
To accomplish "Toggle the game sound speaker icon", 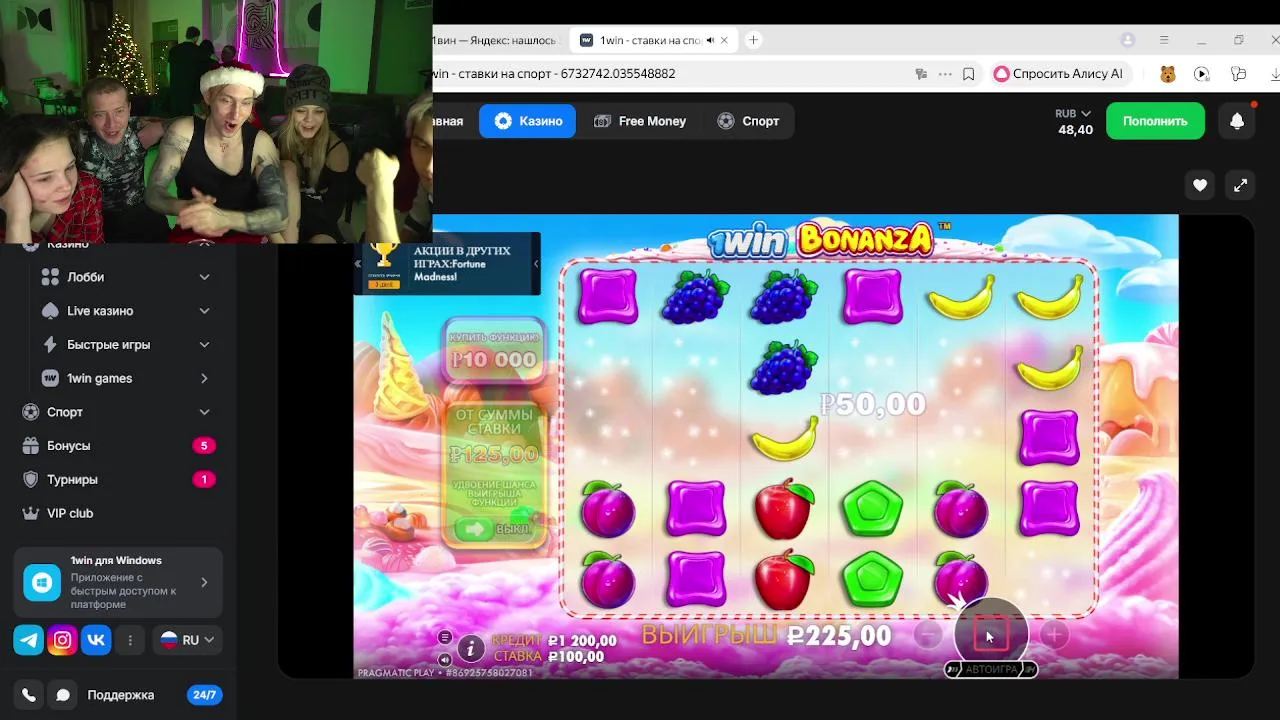I will (445, 659).
